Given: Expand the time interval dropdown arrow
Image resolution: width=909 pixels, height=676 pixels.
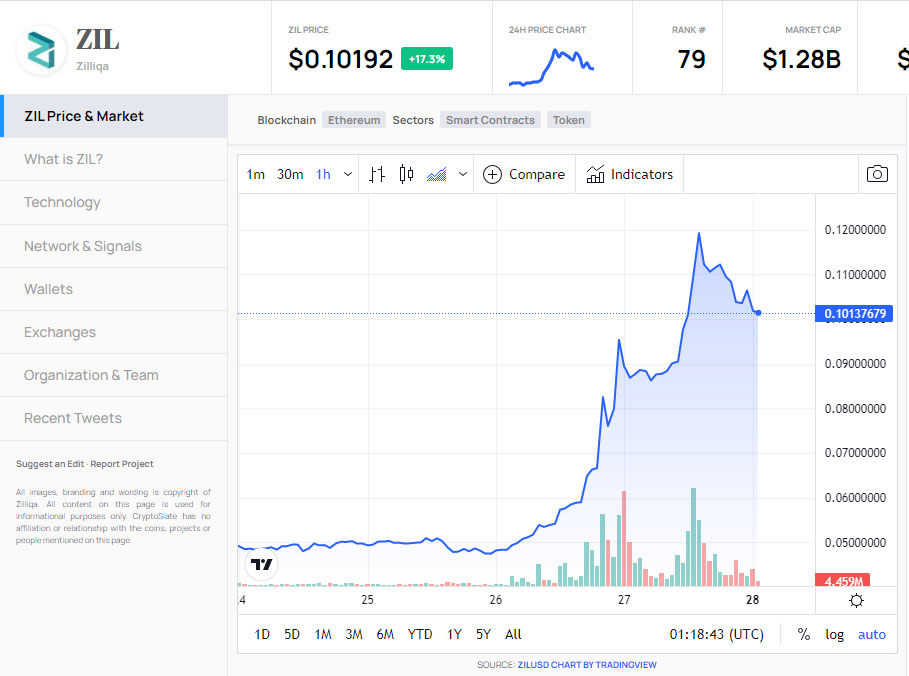Looking at the screenshot, I should (348, 174).
